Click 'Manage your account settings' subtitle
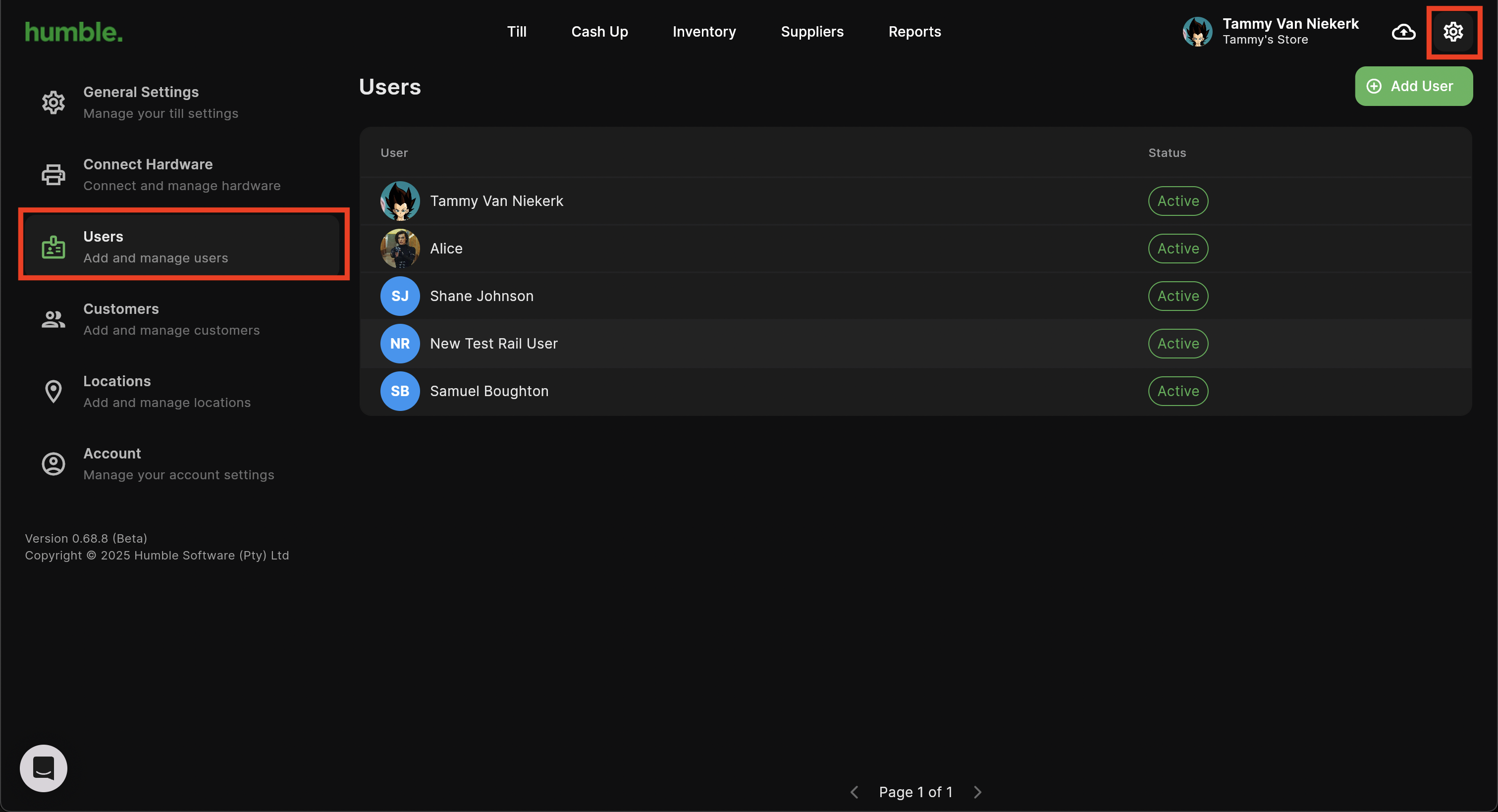Viewport: 1498px width, 812px height. (178, 475)
